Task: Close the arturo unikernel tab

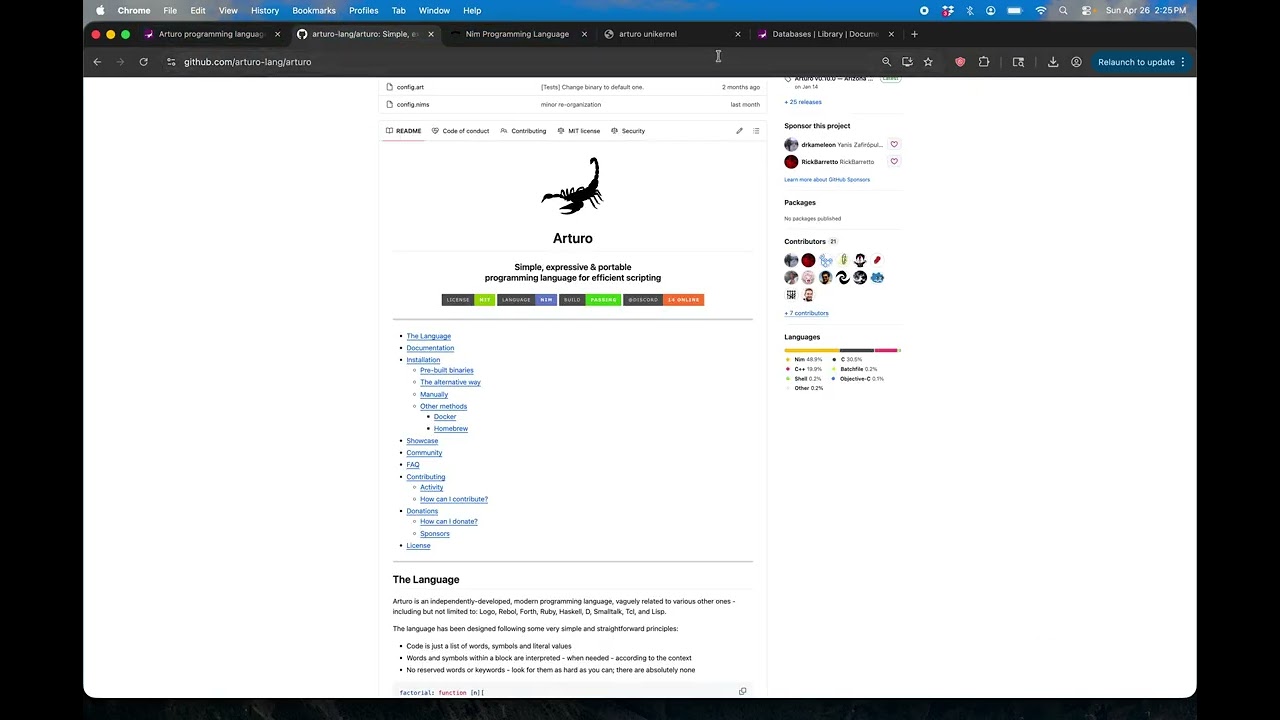Action: (738, 34)
